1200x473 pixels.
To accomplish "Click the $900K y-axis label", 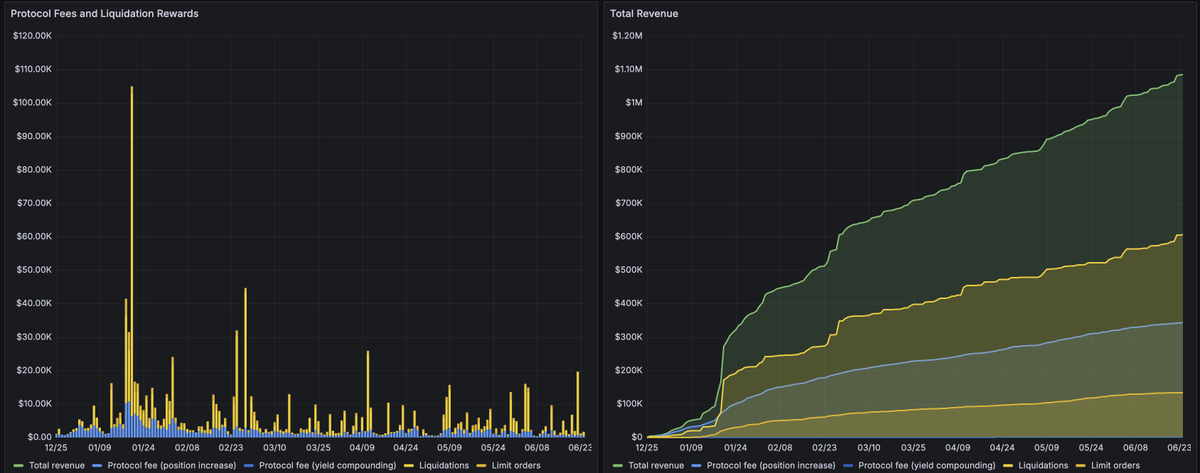I will click(x=630, y=136).
